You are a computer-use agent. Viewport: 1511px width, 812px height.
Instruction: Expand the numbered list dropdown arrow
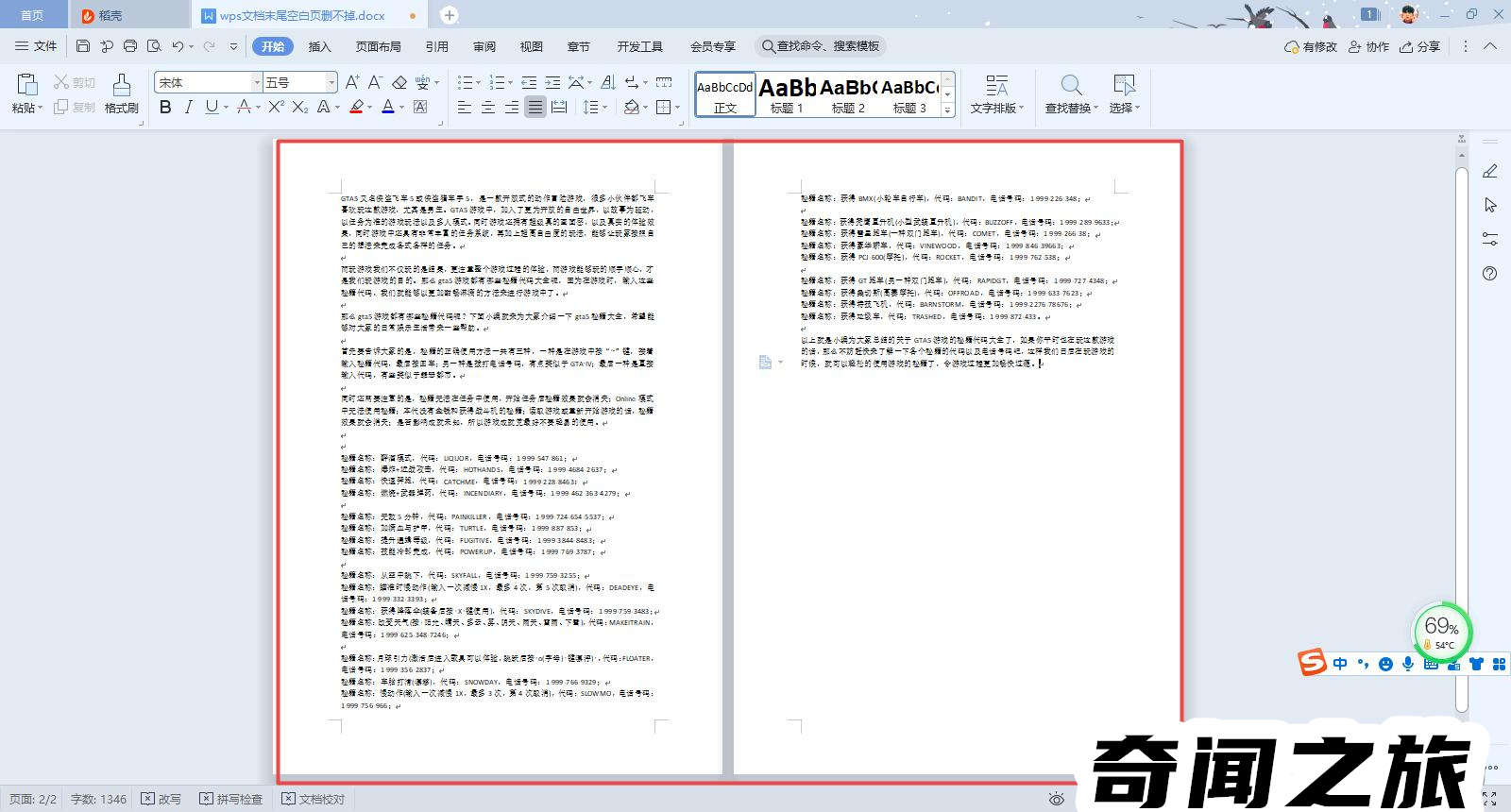(512, 83)
